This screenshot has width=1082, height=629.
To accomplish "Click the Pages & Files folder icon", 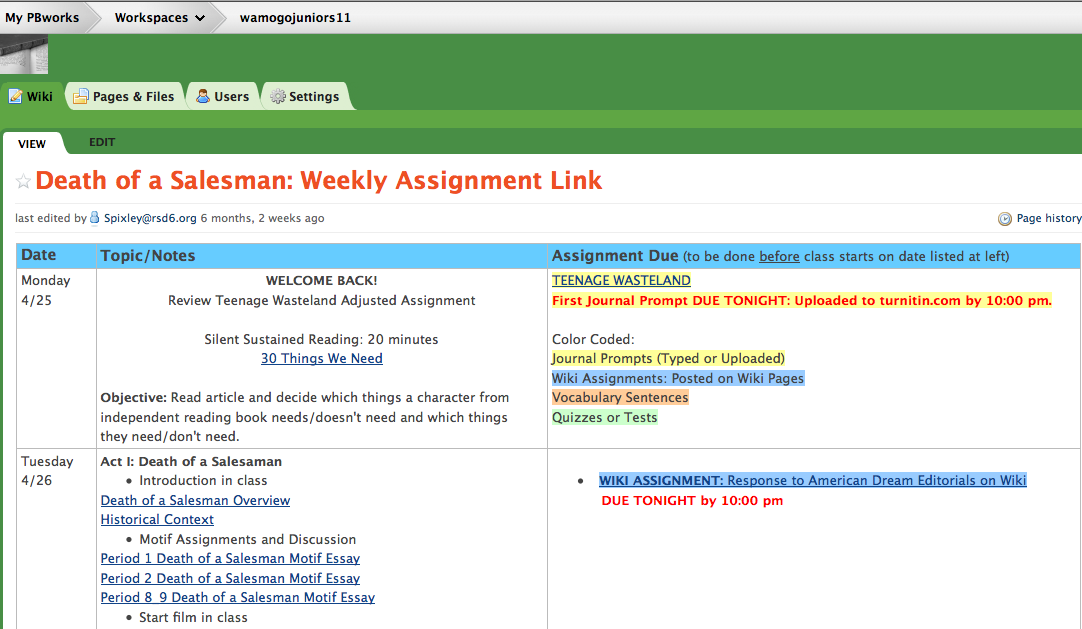I will pos(80,96).
